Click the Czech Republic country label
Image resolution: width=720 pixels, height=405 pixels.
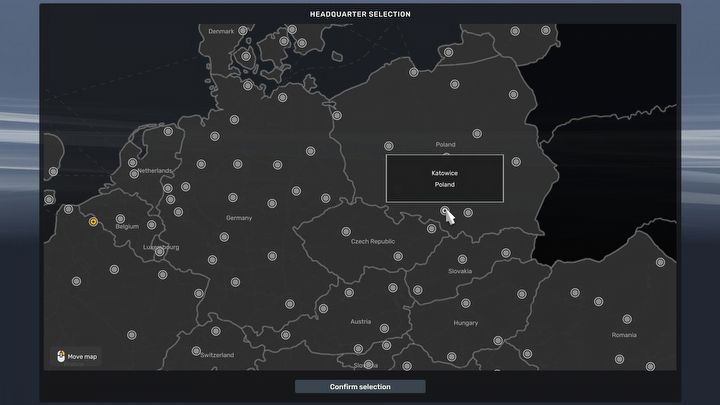[x=373, y=242]
